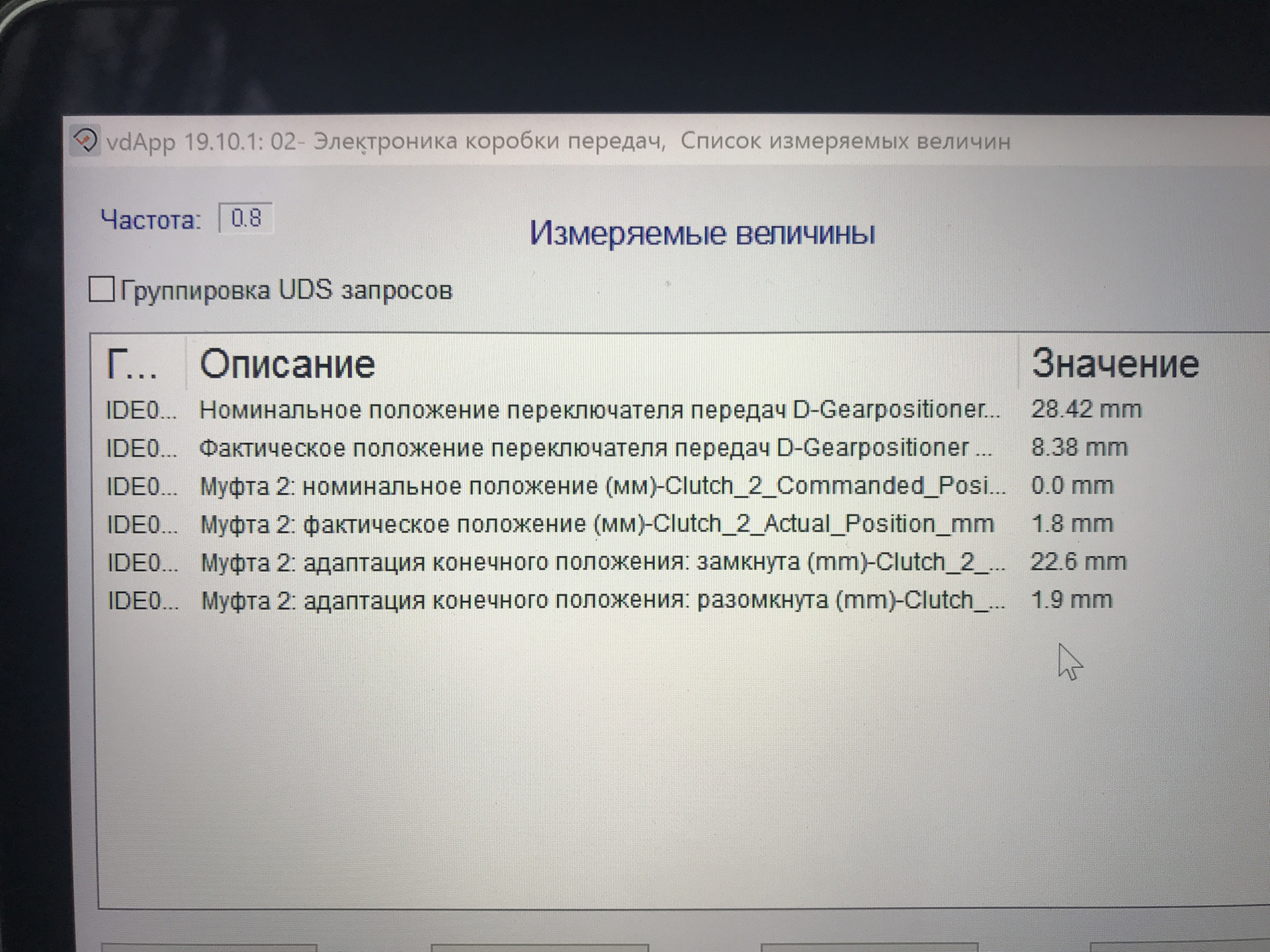This screenshot has width=1270, height=952.
Task: Click the 0.0 mm value cell
Action: point(1072,487)
